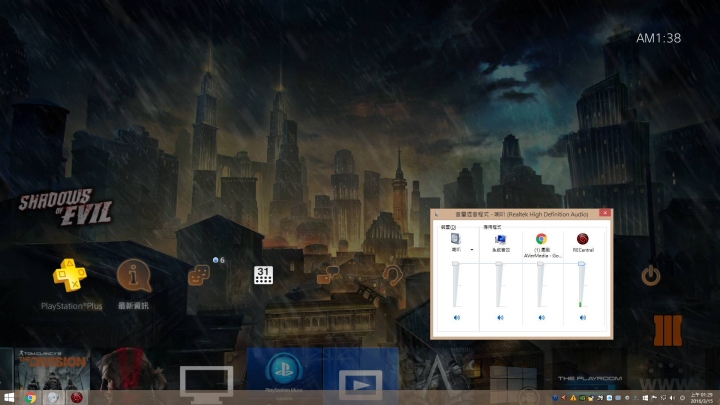Viewport: 720px width, 405px height.
Task: Select Tom Clancy's The Division game tile
Action: point(52,370)
